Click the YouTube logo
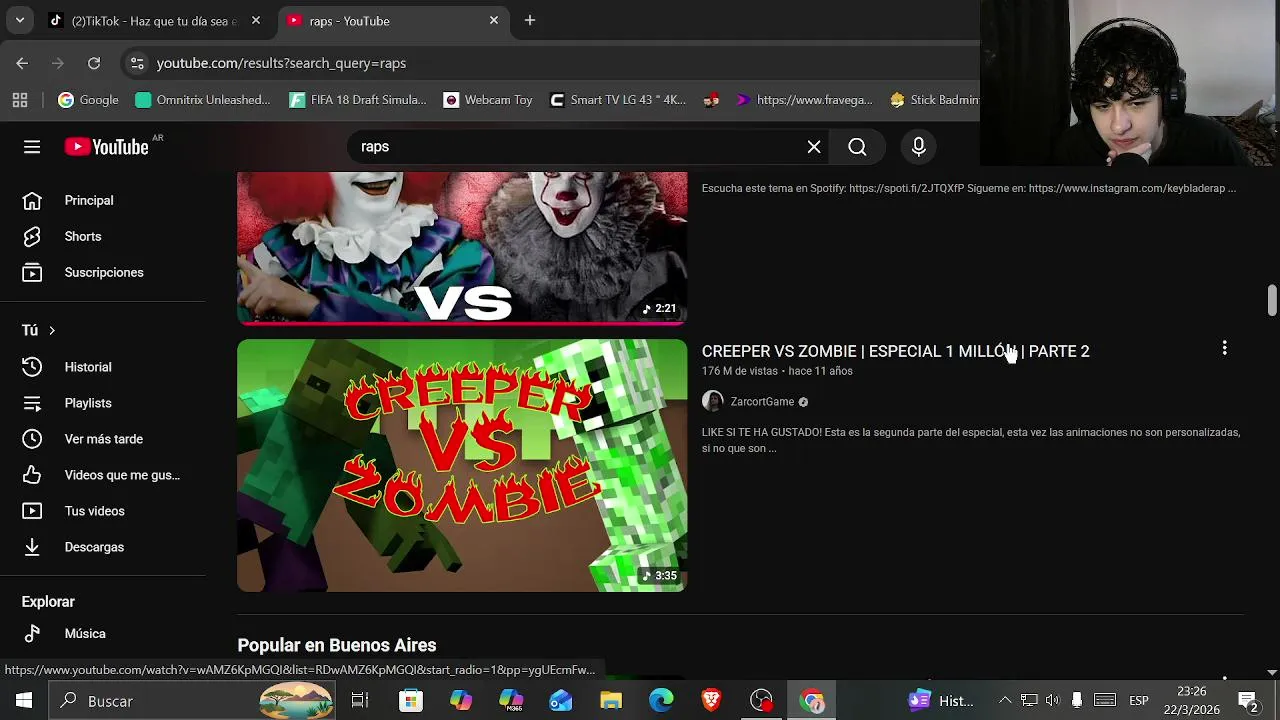Image resolution: width=1280 pixels, height=720 pixels. tap(107, 147)
